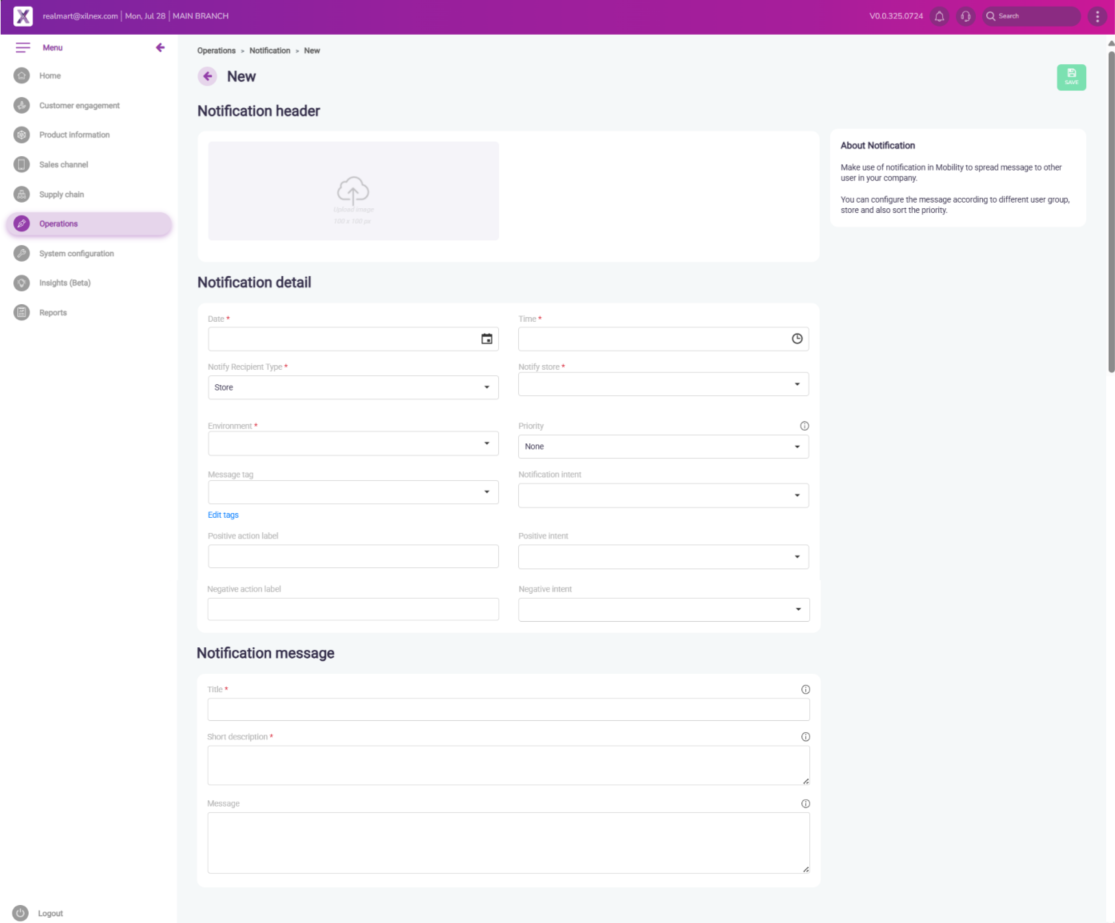This screenshot has height=923, width=1115.
Task: Open the Time clock picker icon
Action: pos(797,339)
